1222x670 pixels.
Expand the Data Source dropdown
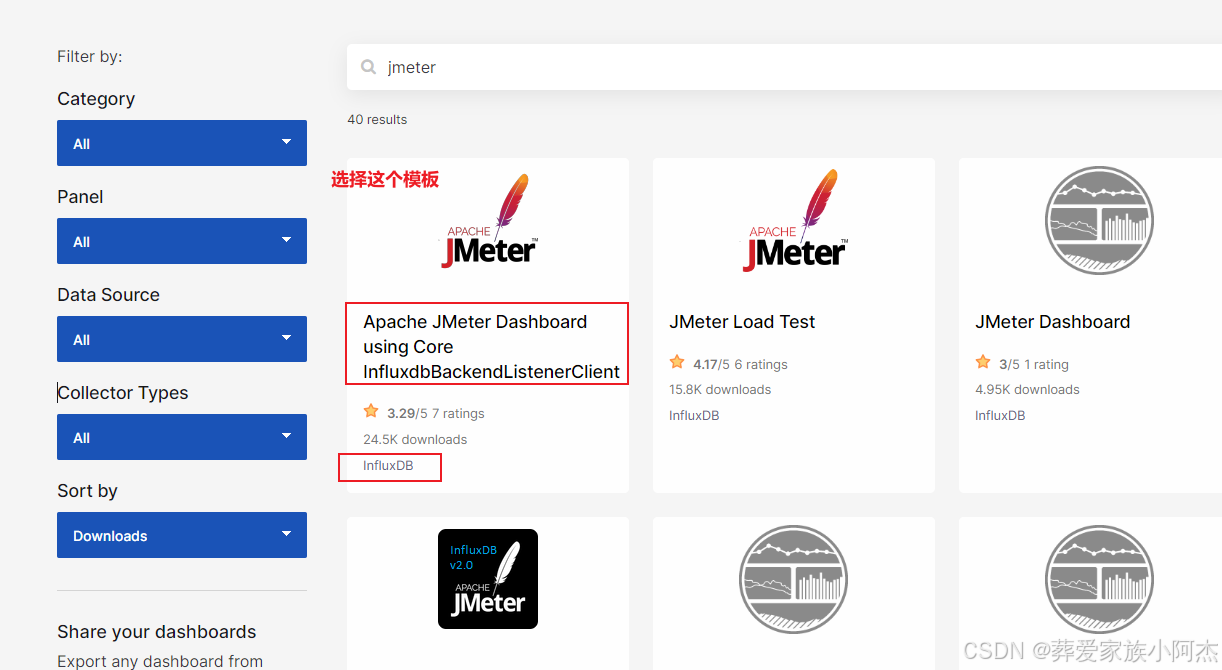182,339
